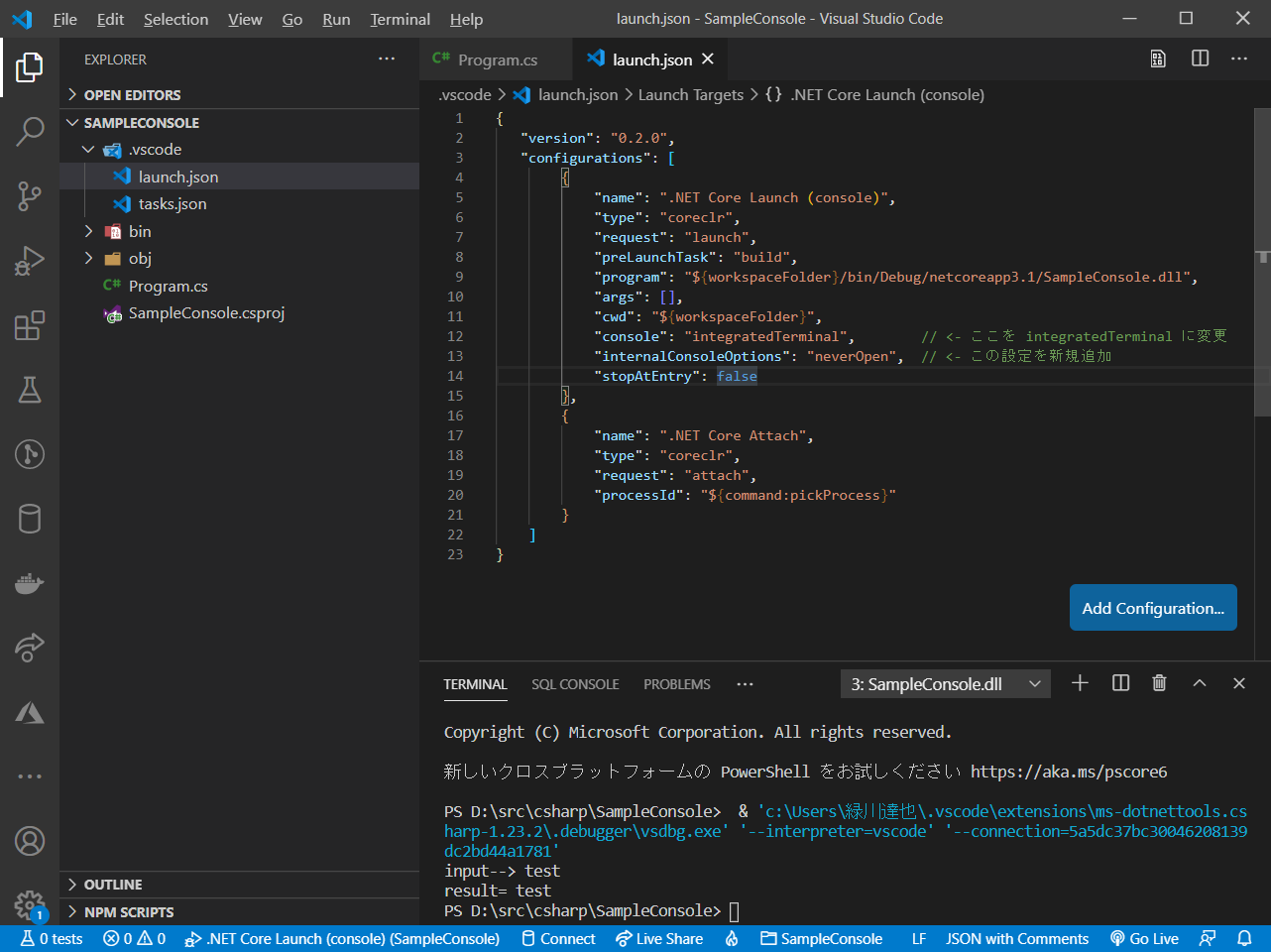Image resolution: width=1271 pixels, height=952 pixels.
Task: Click .NET Core Launch debug status item
Action: point(343,938)
